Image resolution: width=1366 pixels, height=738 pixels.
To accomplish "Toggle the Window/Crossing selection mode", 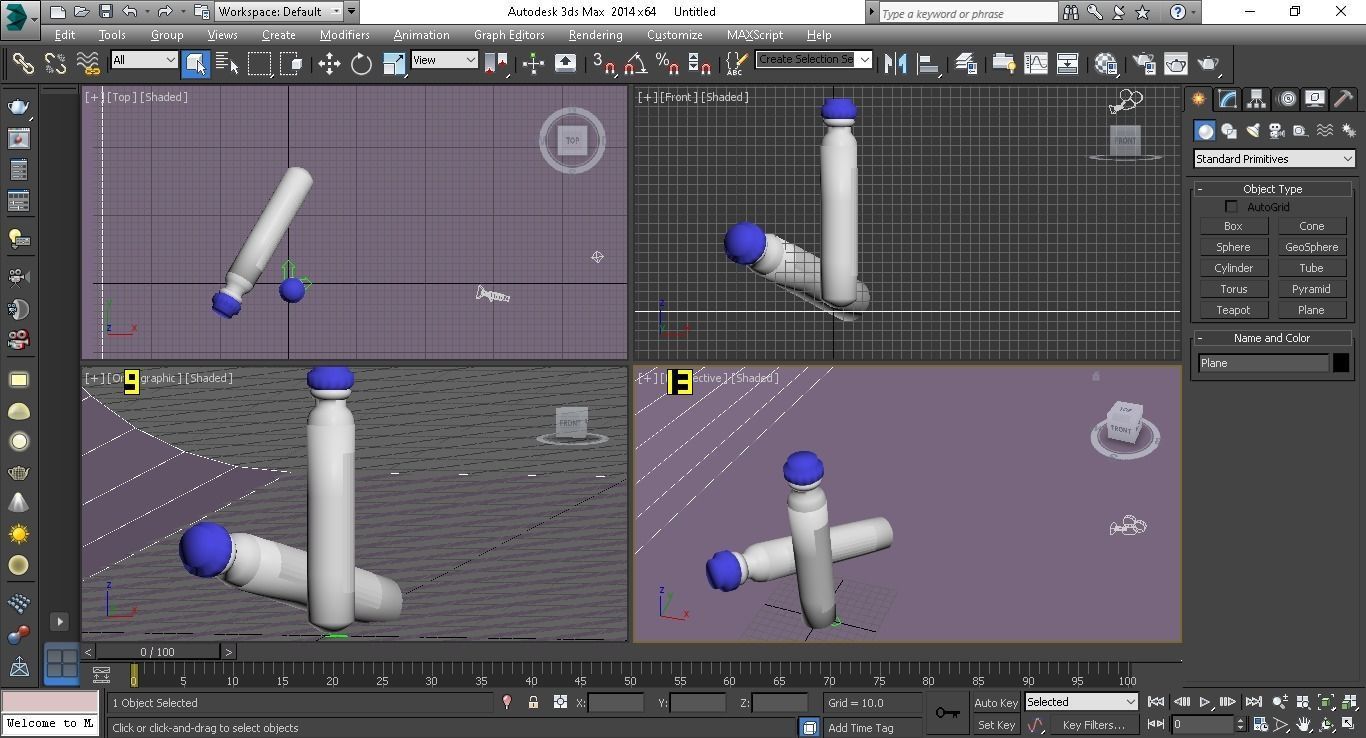I will (x=292, y=64).
